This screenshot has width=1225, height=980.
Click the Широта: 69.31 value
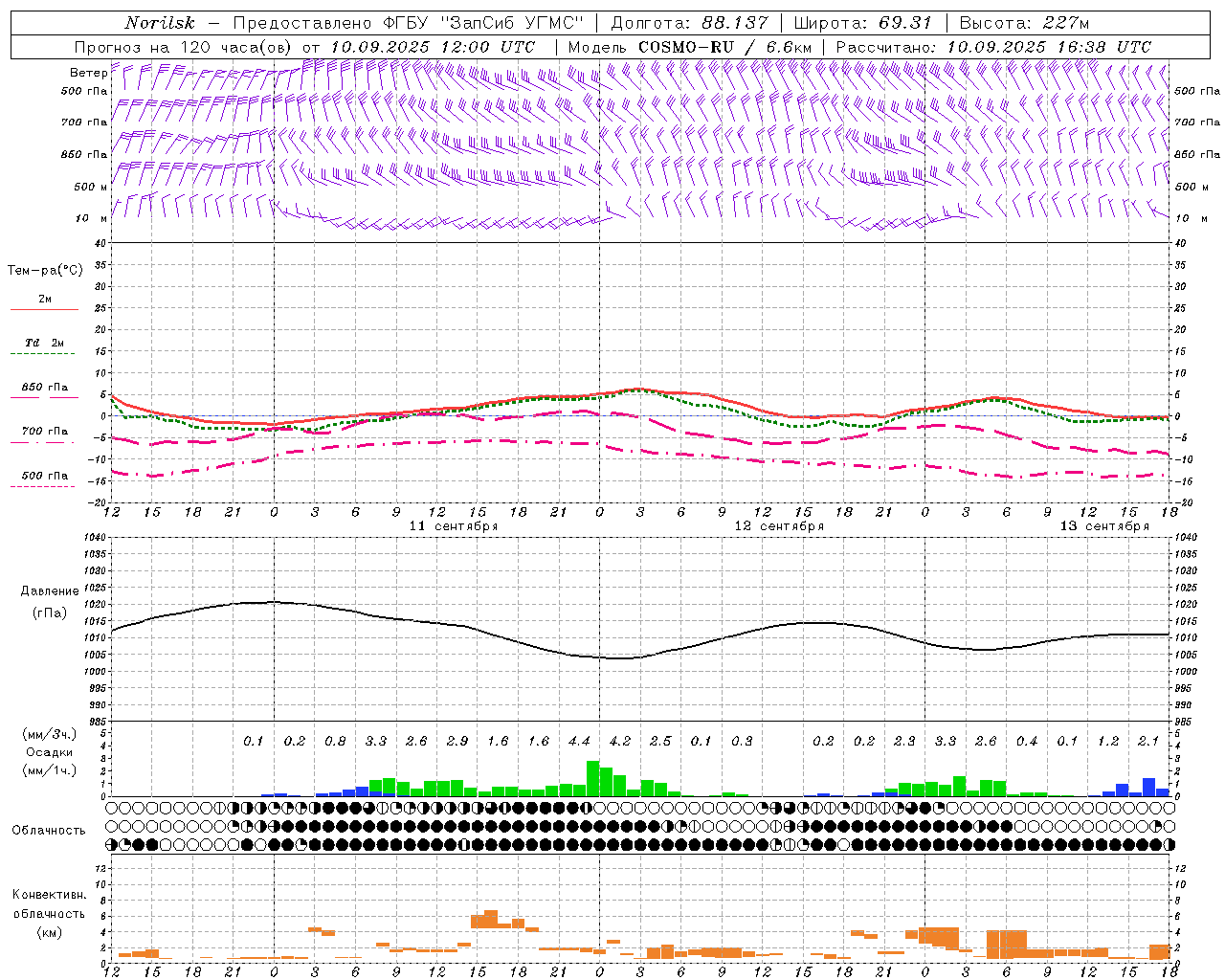coord(863,23)
